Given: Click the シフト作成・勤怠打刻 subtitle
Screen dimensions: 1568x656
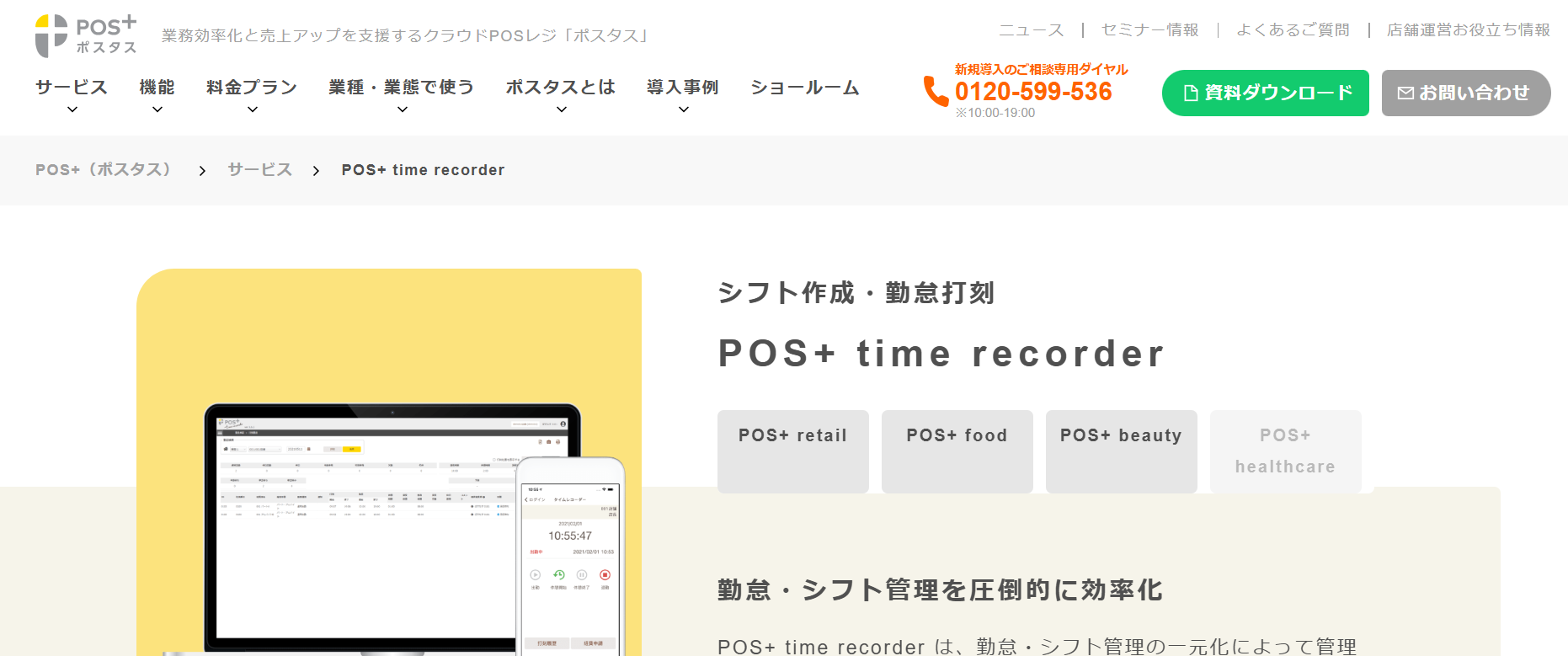Looking at the screenshot, I should [856, 293].
